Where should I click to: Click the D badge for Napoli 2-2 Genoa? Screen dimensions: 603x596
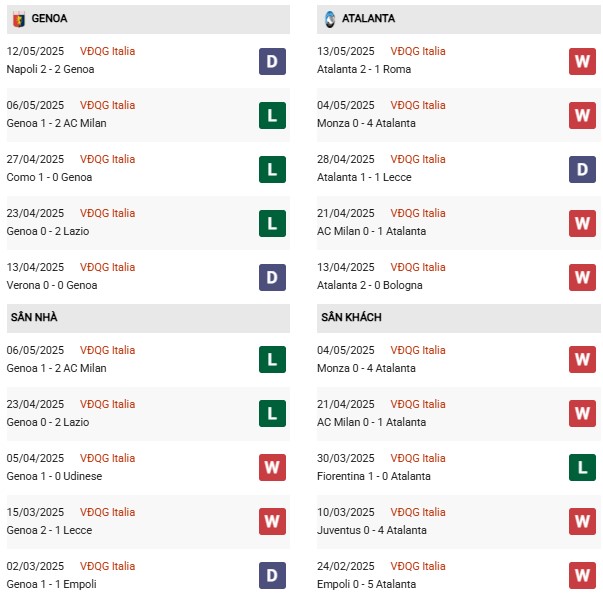pos(272,62)
